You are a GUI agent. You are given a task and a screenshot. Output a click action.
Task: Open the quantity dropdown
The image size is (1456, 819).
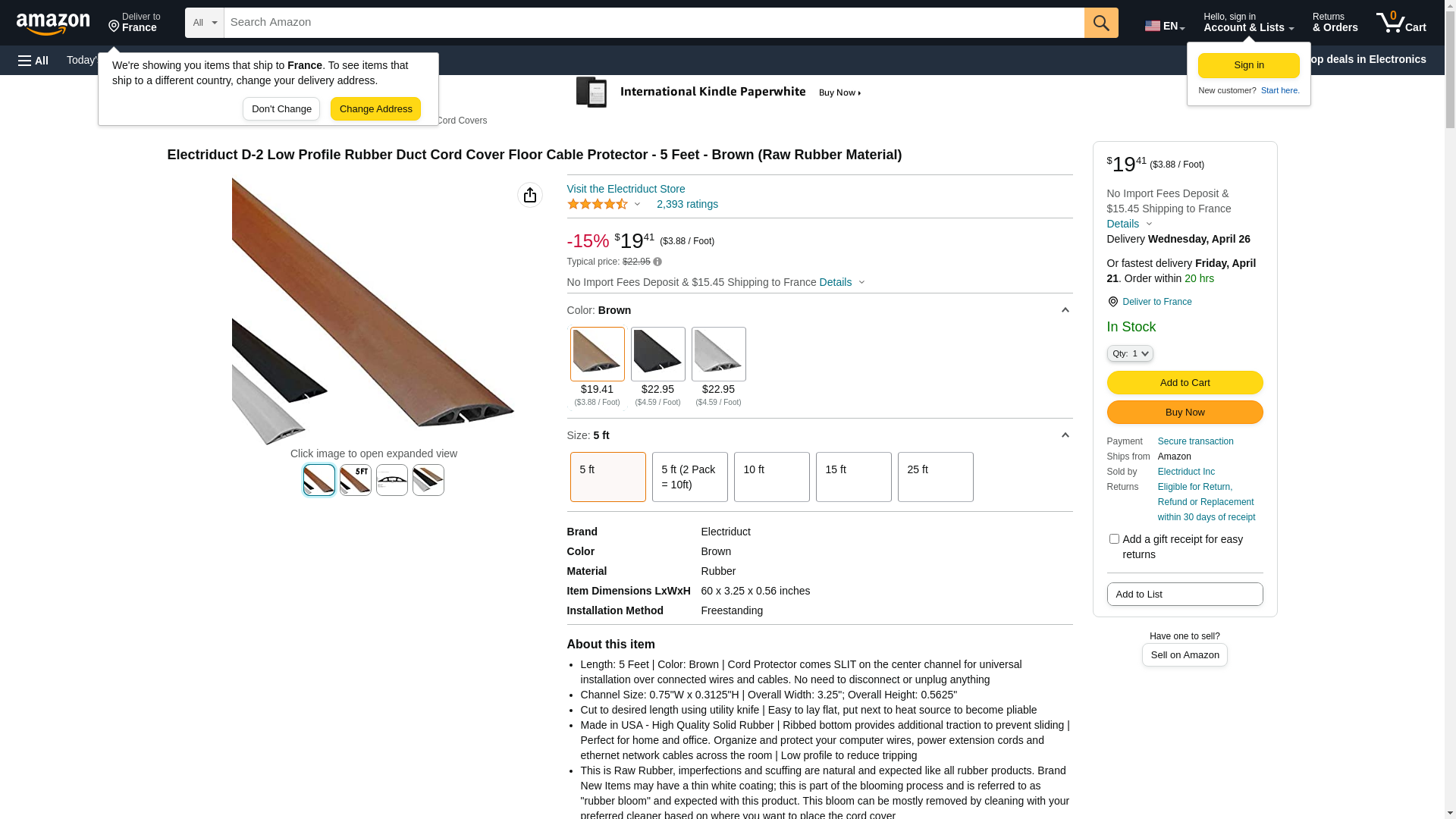[x=1130, y=353]
